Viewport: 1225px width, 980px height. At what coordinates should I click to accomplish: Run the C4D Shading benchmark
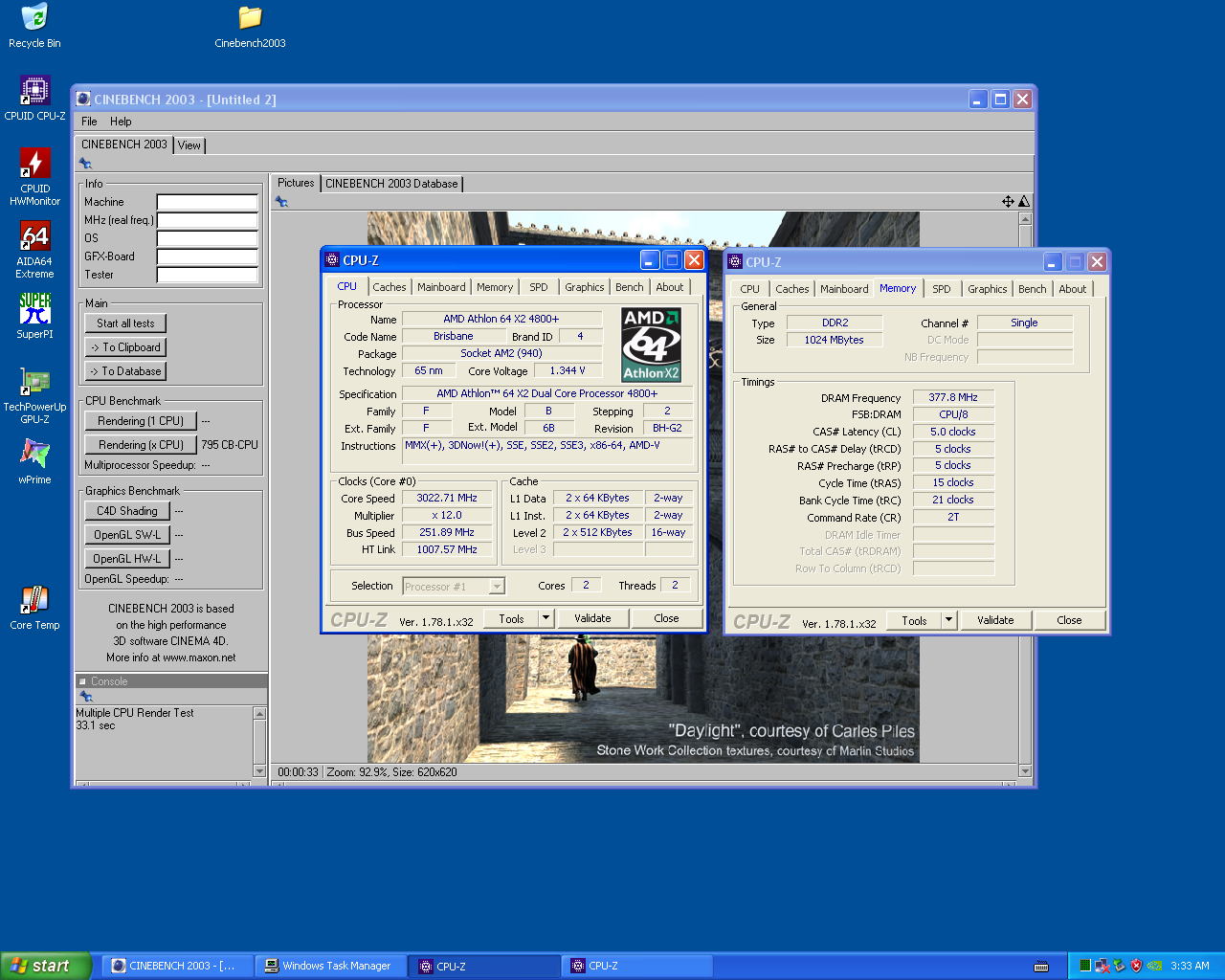point(127,511)
